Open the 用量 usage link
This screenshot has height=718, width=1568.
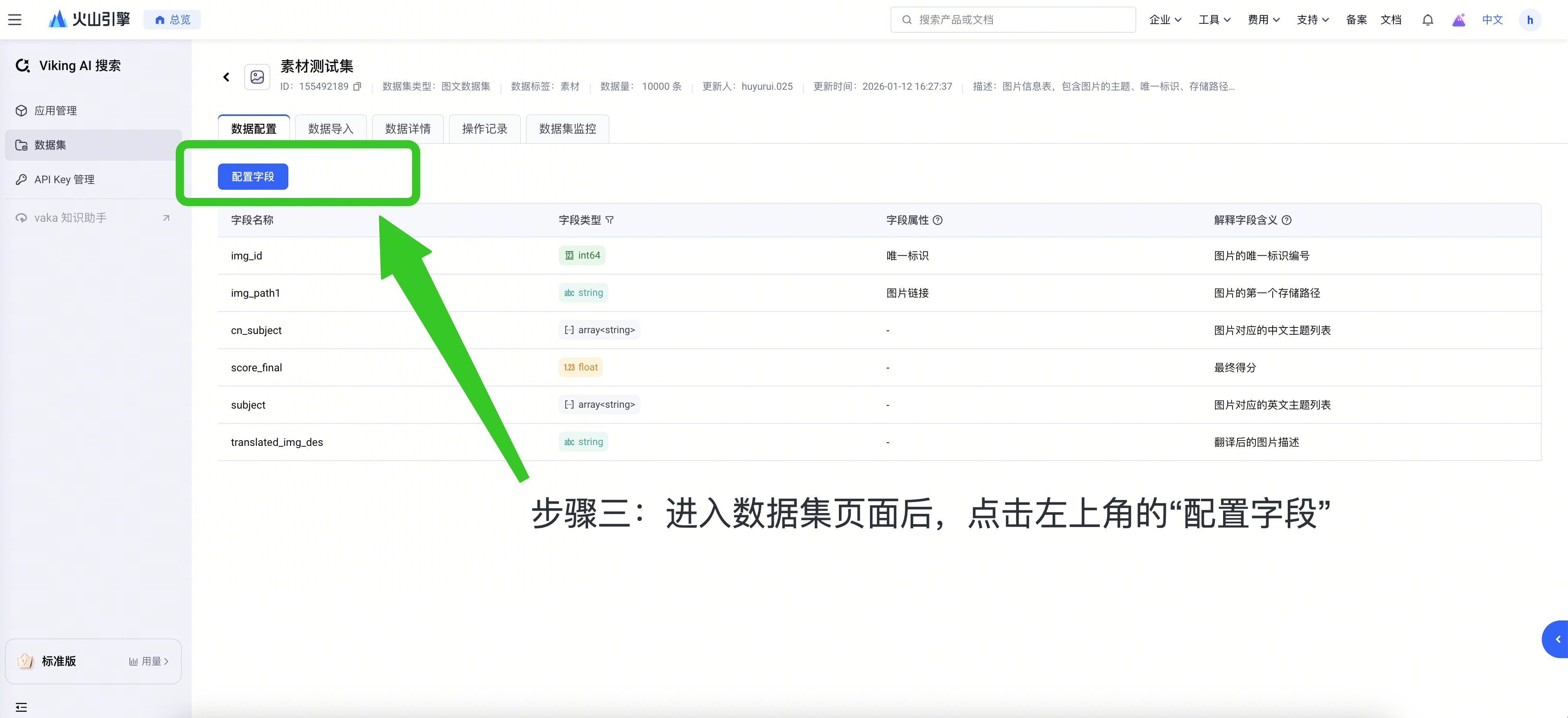point(149,661)
